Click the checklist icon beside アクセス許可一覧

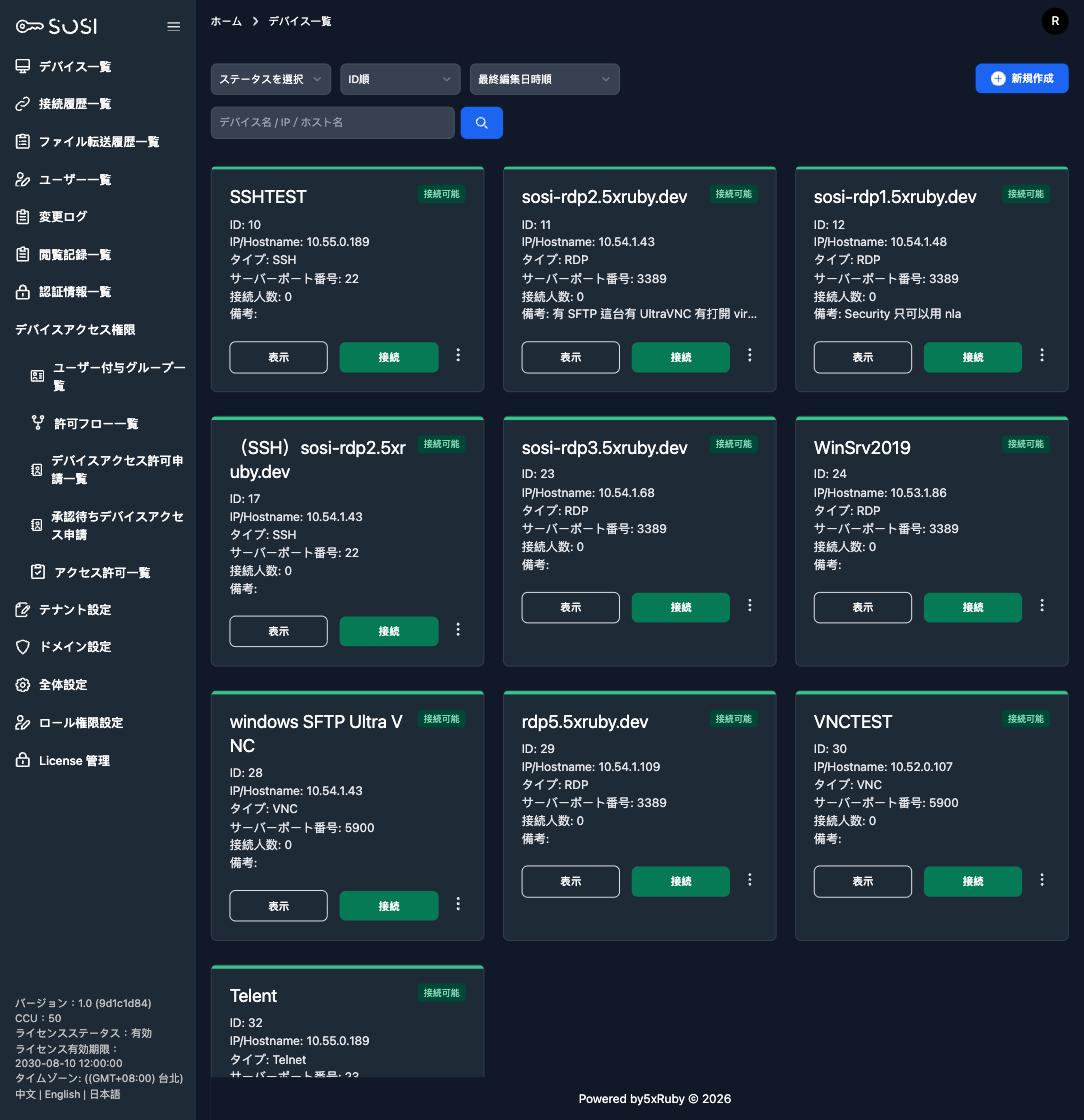click(38, 571)
